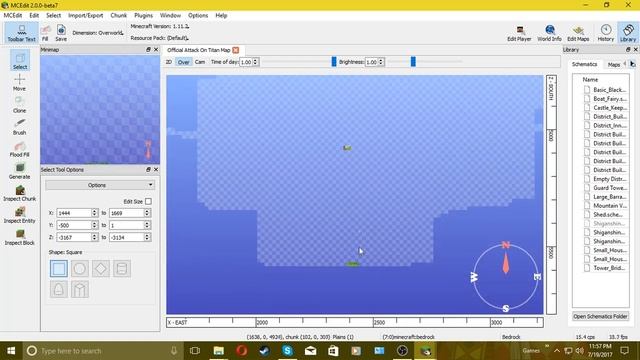Image resolution: width=640 pixels, height=360 pixels.
Task: Move the Brightness slider handle
Action: [413, 62]
